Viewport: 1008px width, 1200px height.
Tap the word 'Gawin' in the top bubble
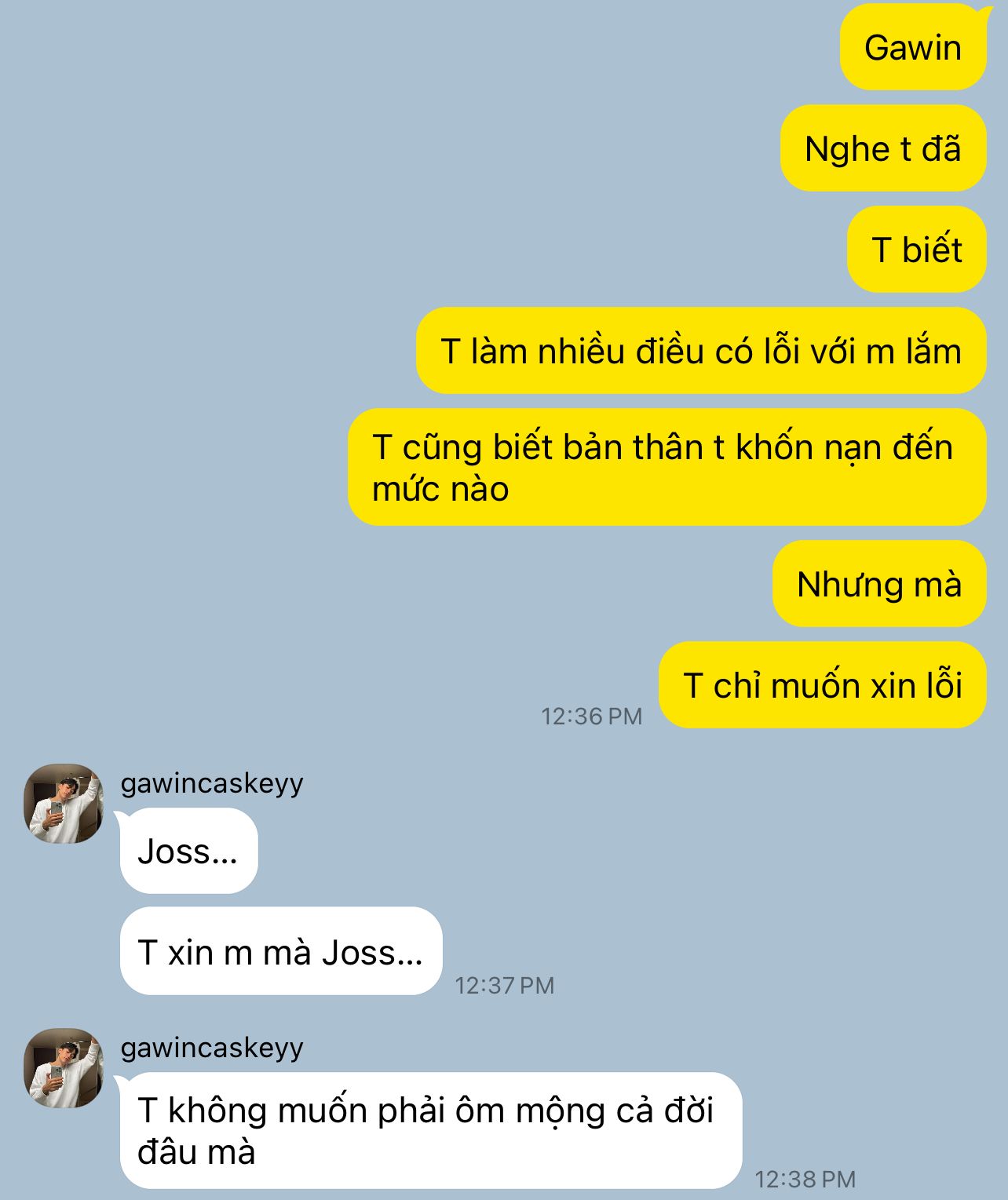click(x=913, y=48)
